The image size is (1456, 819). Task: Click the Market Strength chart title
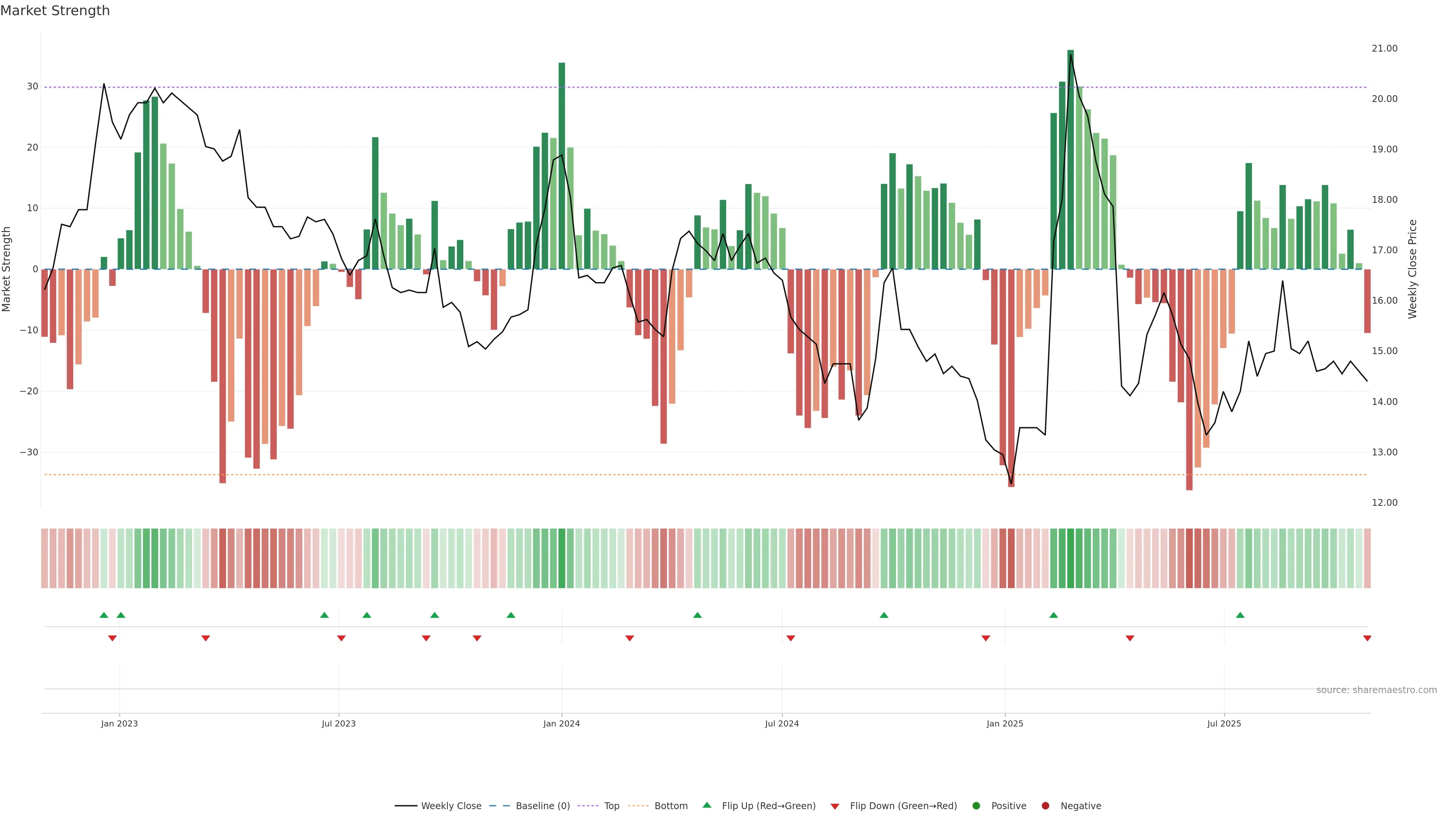tap(55, 11)
